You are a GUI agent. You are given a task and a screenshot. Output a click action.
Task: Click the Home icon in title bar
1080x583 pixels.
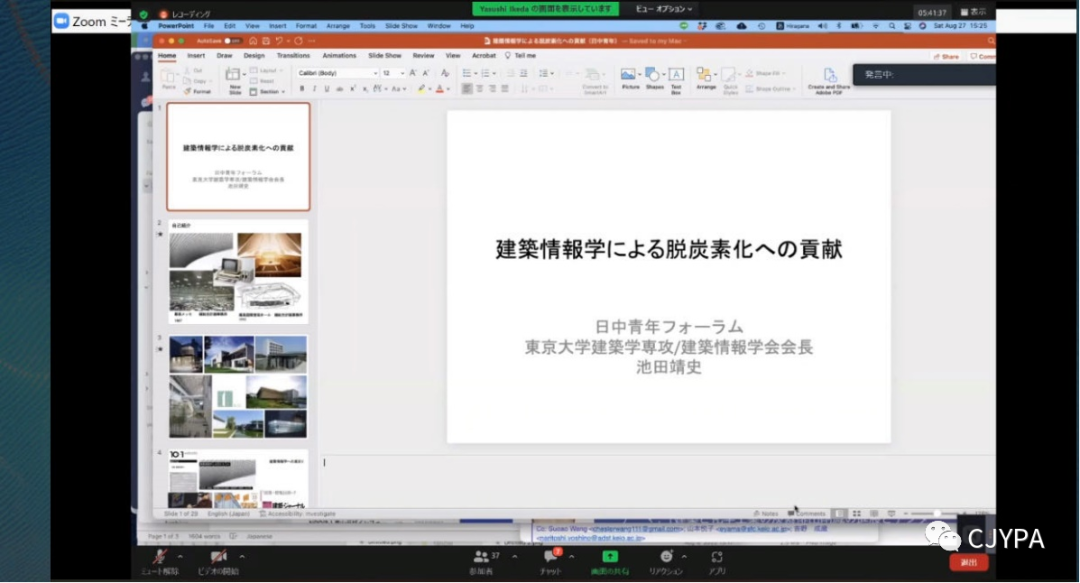[253, 41]
